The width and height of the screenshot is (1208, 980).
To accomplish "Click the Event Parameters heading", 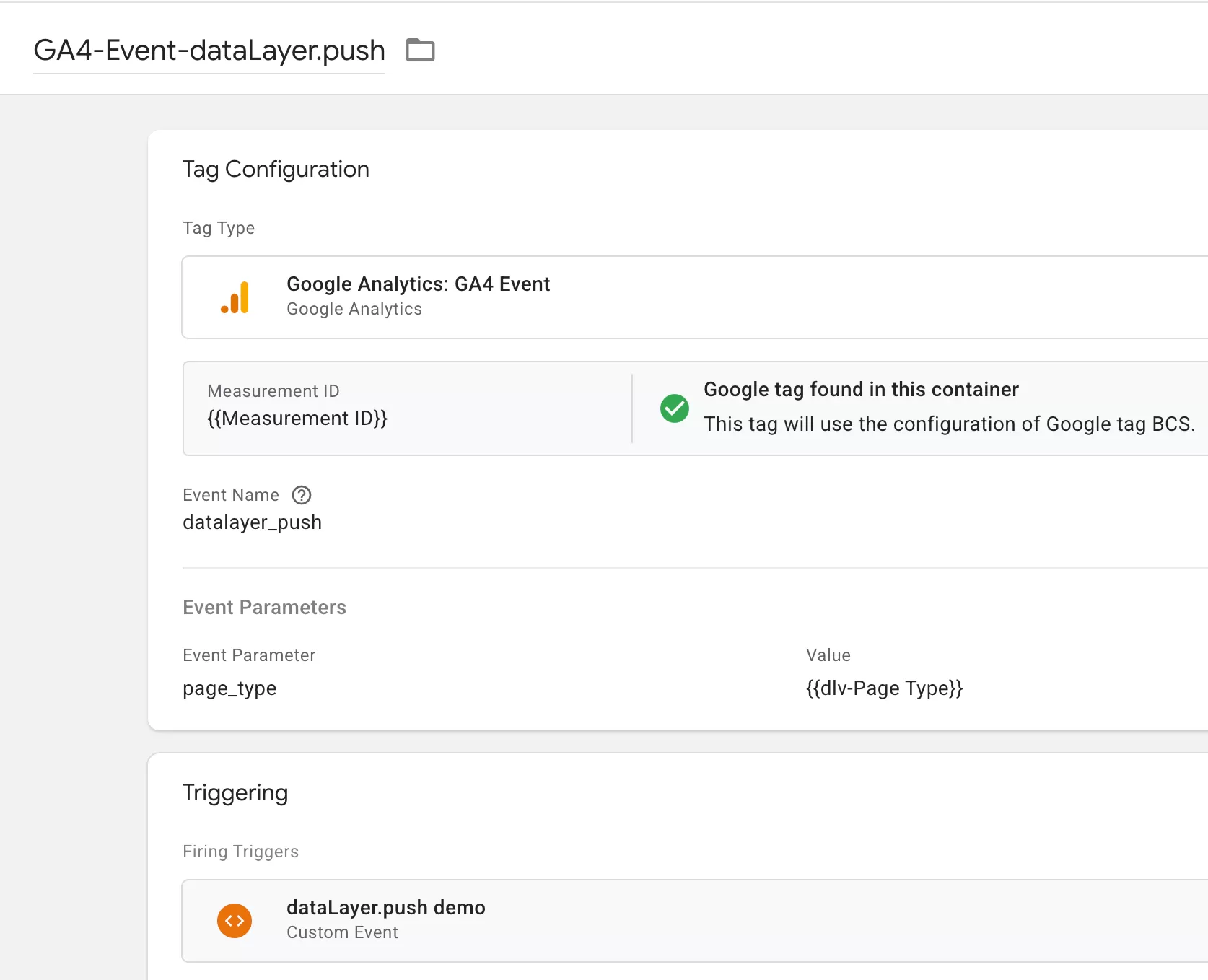I will pos(264,608).
